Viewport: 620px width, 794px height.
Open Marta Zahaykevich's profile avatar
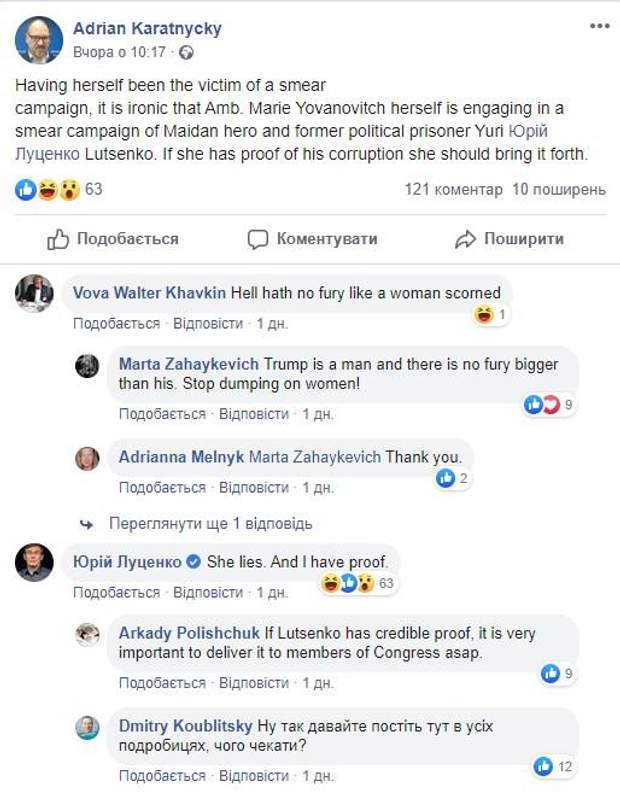coord(88,366)
